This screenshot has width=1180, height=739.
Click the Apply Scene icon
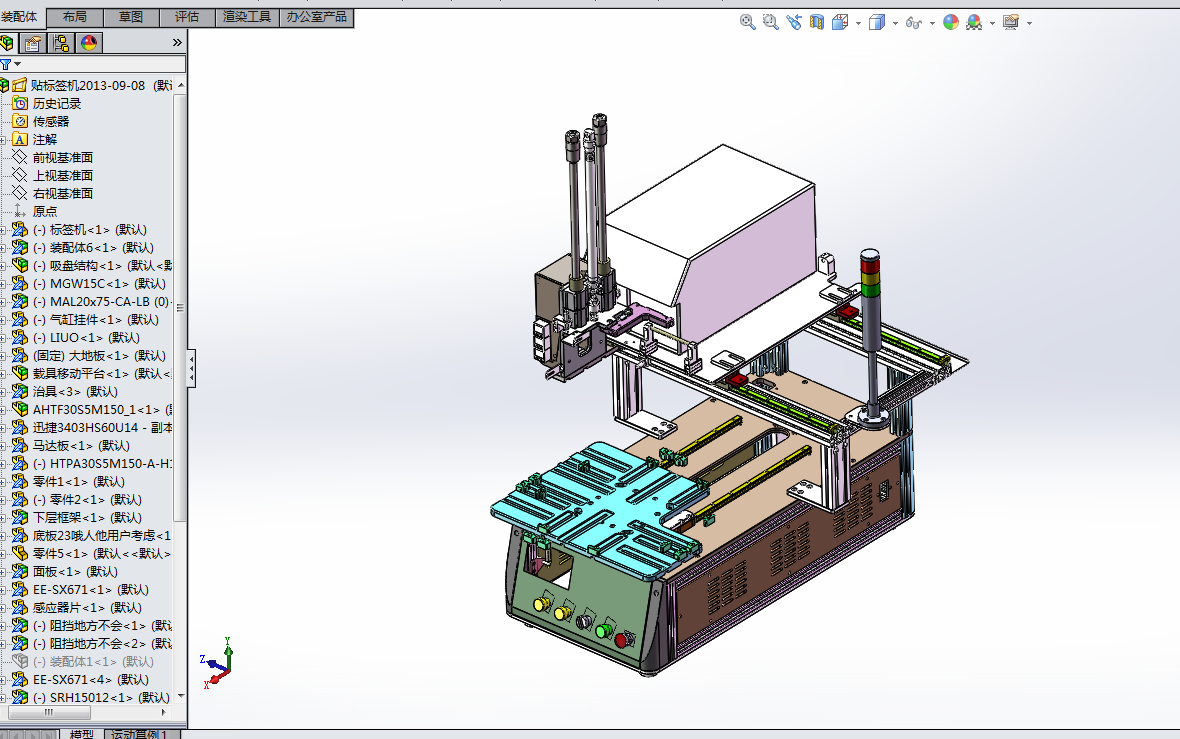pos(974,22)
